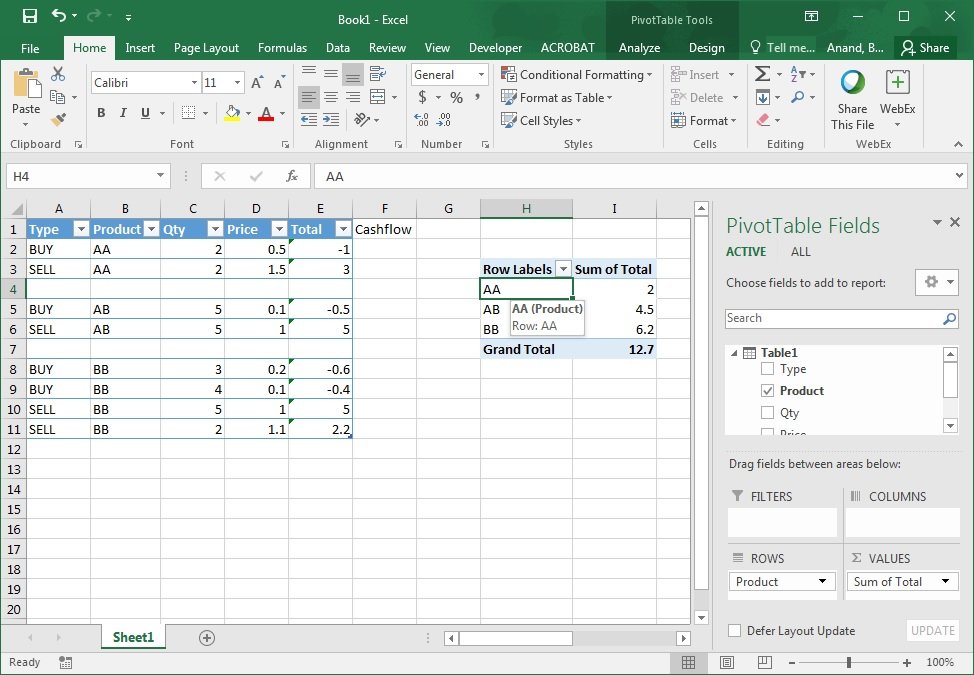Enable Defer Layout Update checkbox
This screenshot has width=974, height=675.
735,631
